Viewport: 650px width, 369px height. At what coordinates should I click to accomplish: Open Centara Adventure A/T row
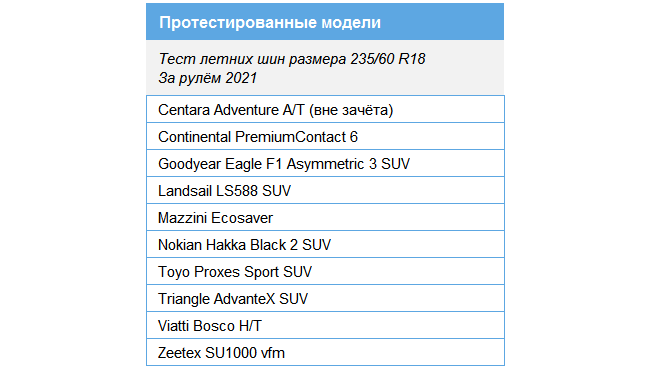(325, 109)
